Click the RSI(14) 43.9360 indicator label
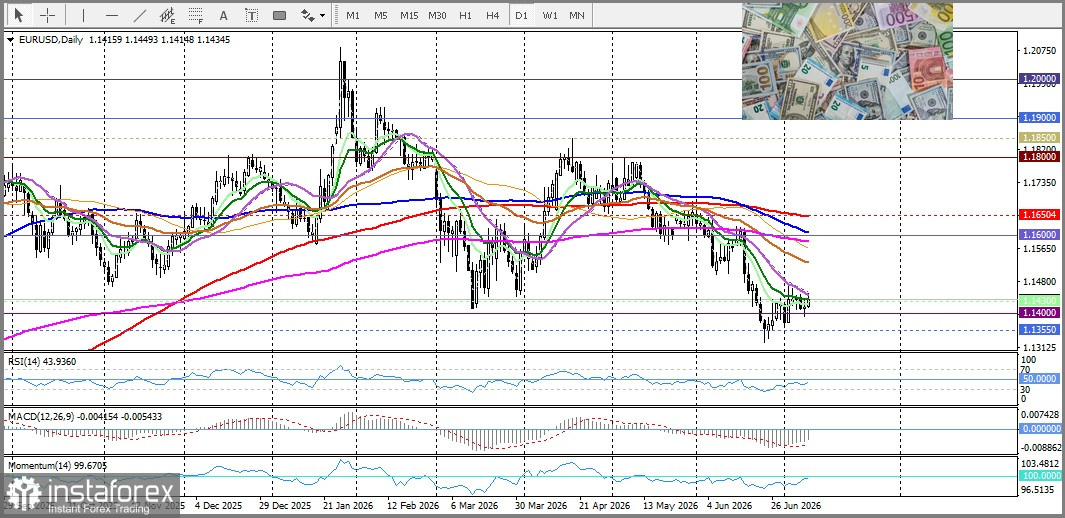This screenshot has width=1065, height=518. click(42, 361)
